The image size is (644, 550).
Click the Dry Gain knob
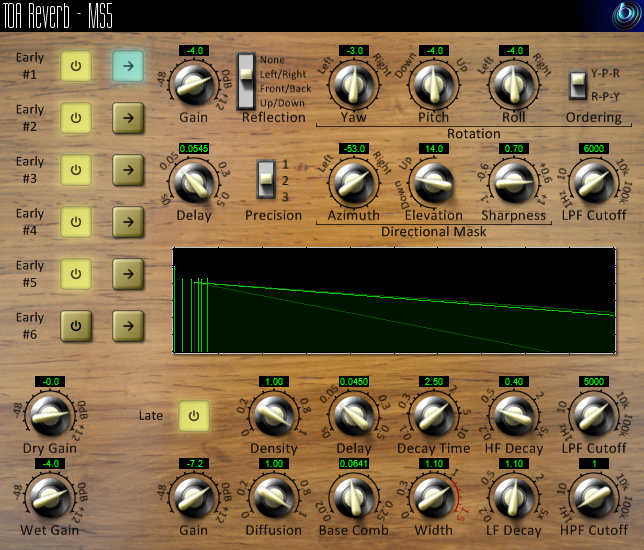tap(50, 416)
